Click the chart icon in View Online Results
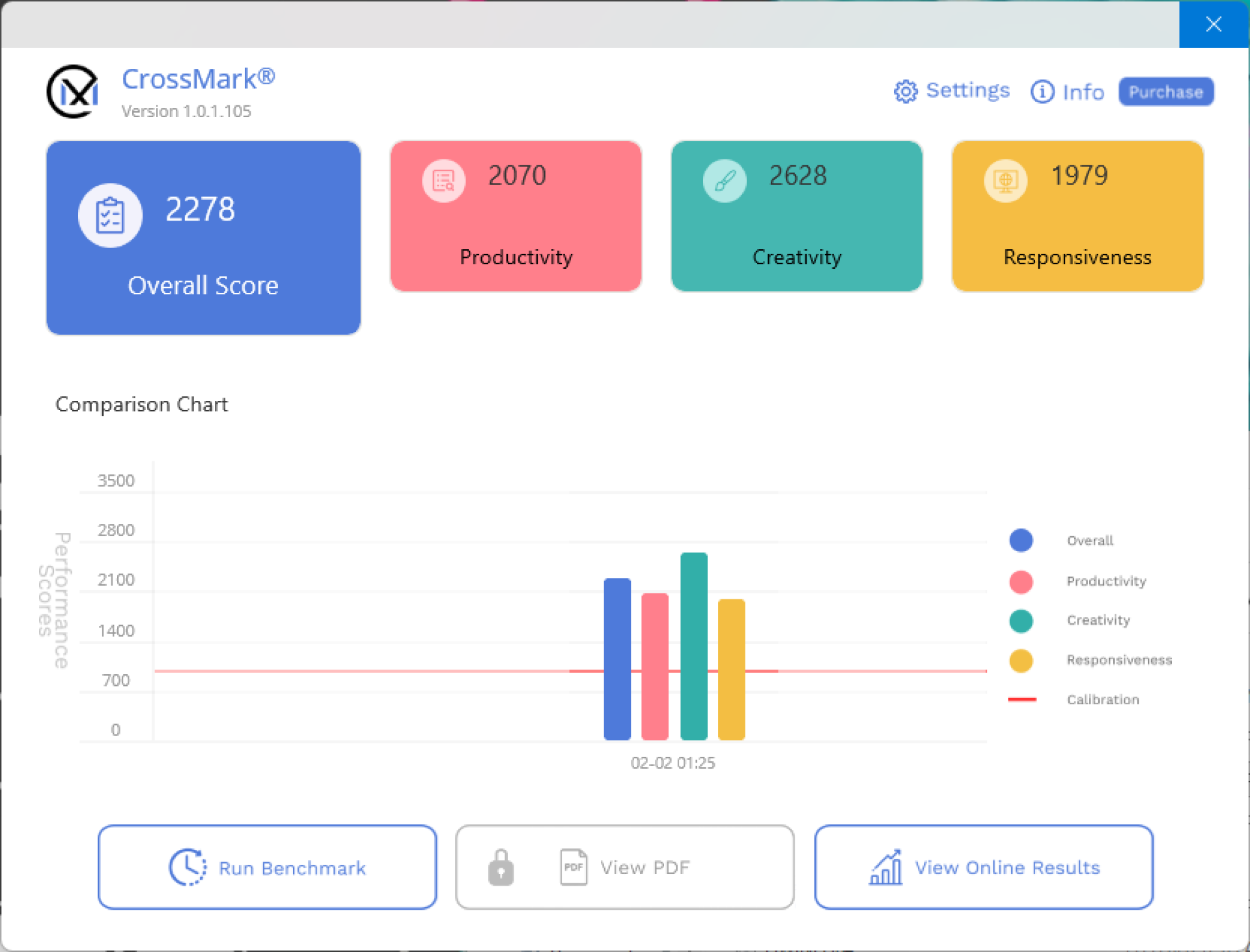This screenshot has width=1250, height=952. [886, 867]
